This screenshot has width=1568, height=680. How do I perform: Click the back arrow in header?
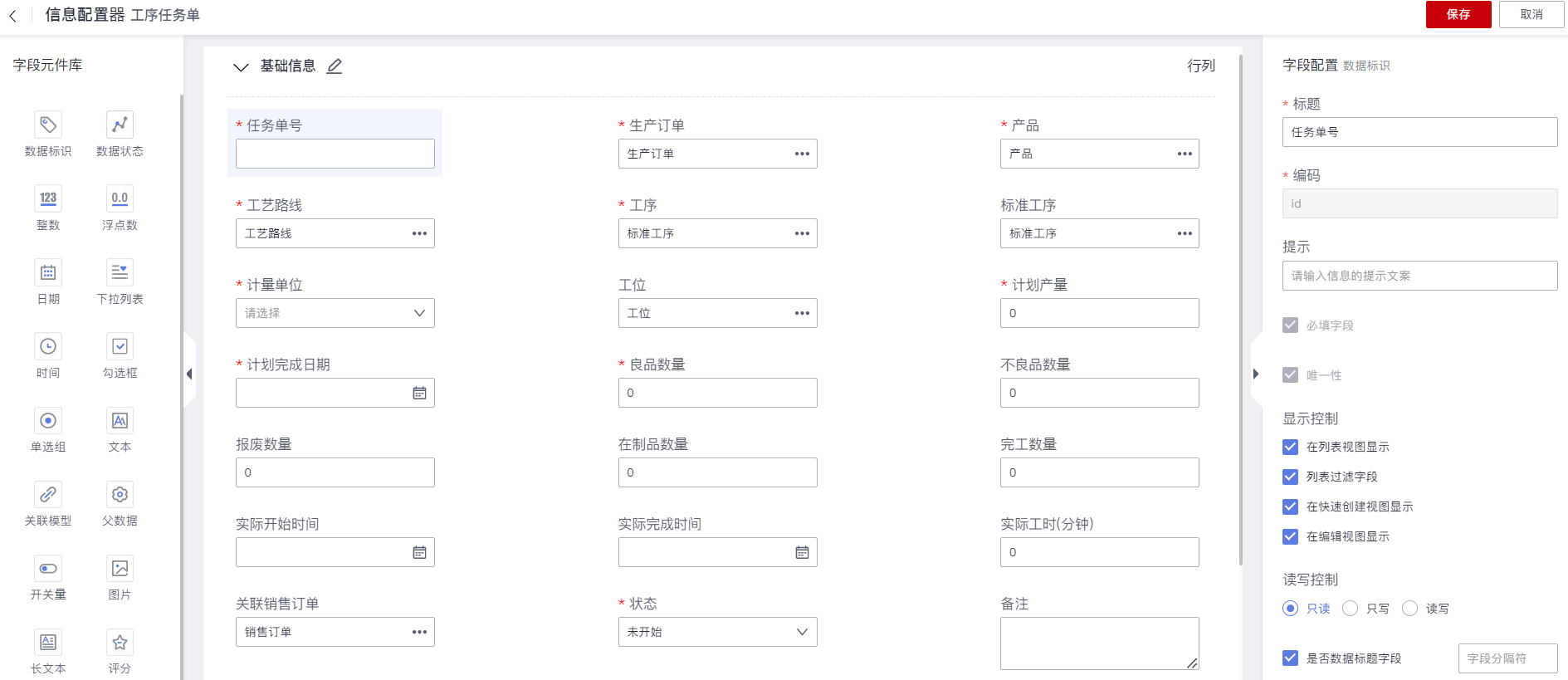click(13, 15)
